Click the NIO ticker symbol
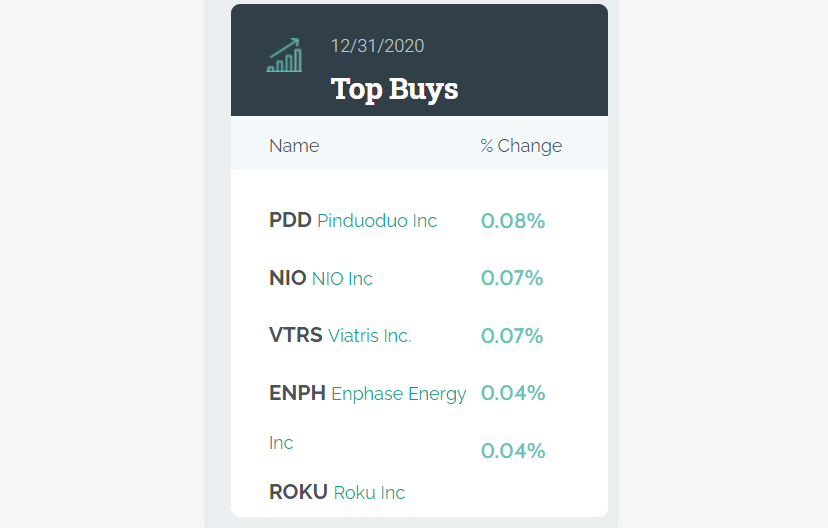The width and height of the screenshot is (828, 528). coord(288,278)
